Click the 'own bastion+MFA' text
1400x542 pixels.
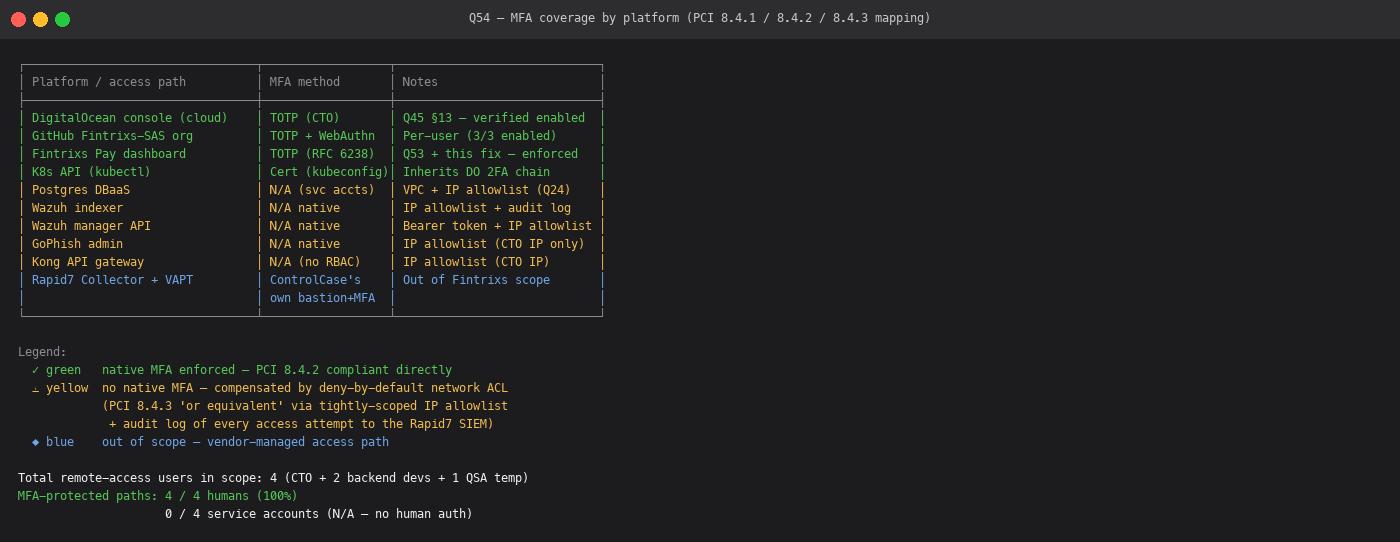tap(322, 298)
